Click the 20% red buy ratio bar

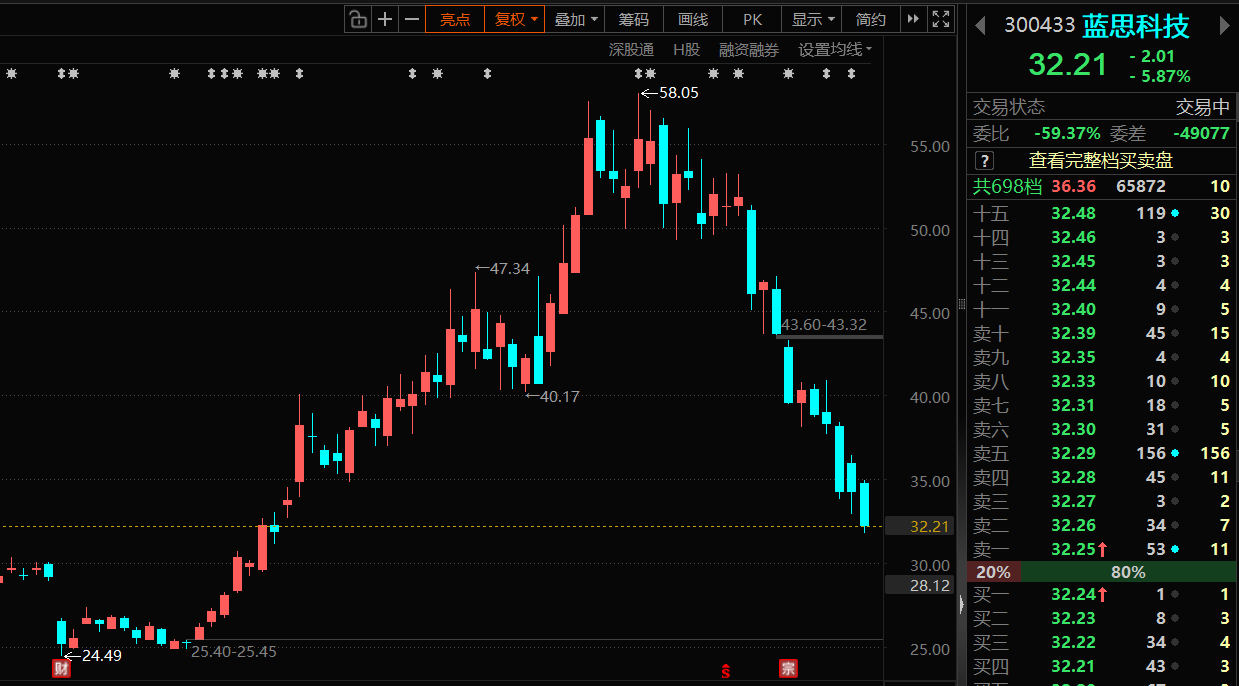tap(993, 573)
